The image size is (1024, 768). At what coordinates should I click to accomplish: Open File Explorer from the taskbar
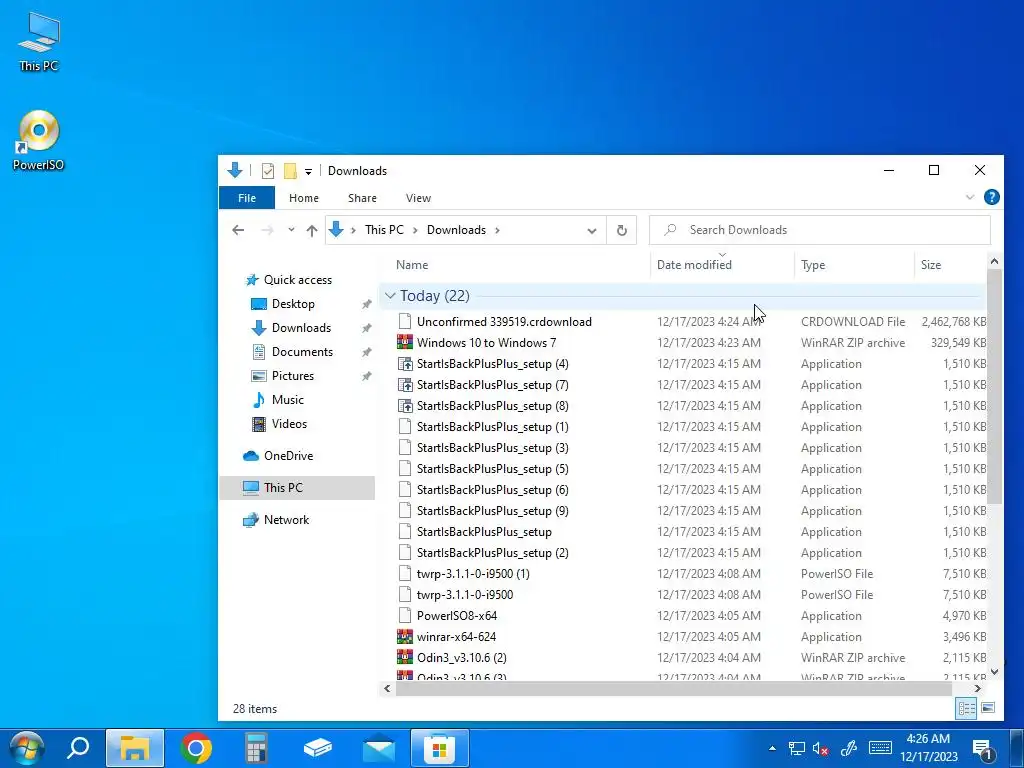135,748
